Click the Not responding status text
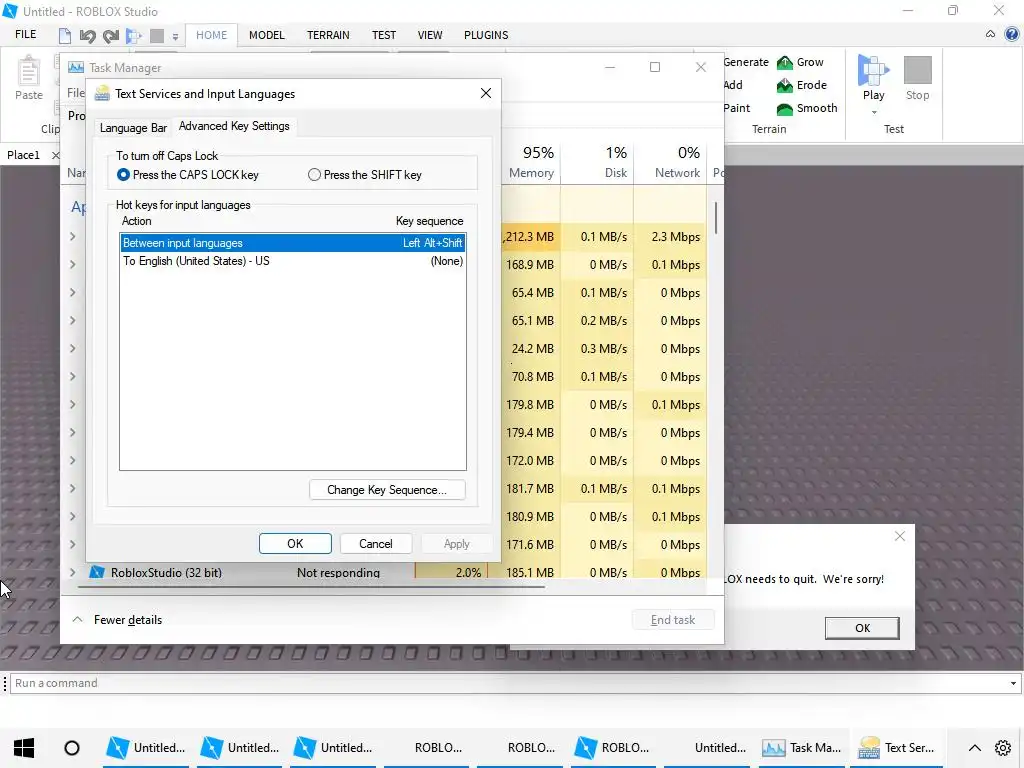Screen dimensions: 1024x768 pyautogui.click(x=338, y=572)
